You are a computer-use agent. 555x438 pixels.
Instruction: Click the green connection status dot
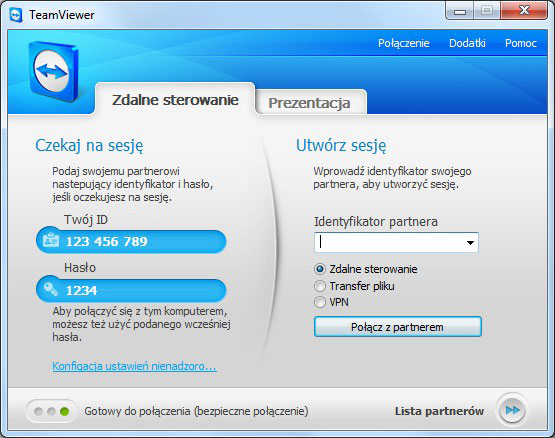click(x=64, y=411)
